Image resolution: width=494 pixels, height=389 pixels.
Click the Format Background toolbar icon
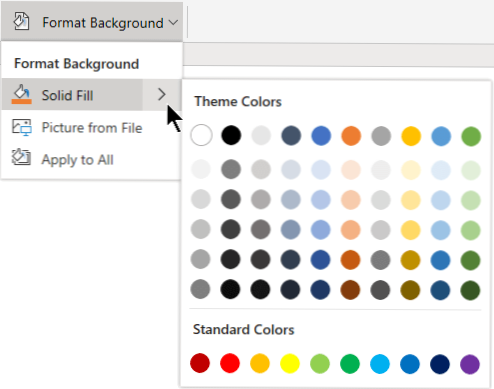(x=21, y=22)
